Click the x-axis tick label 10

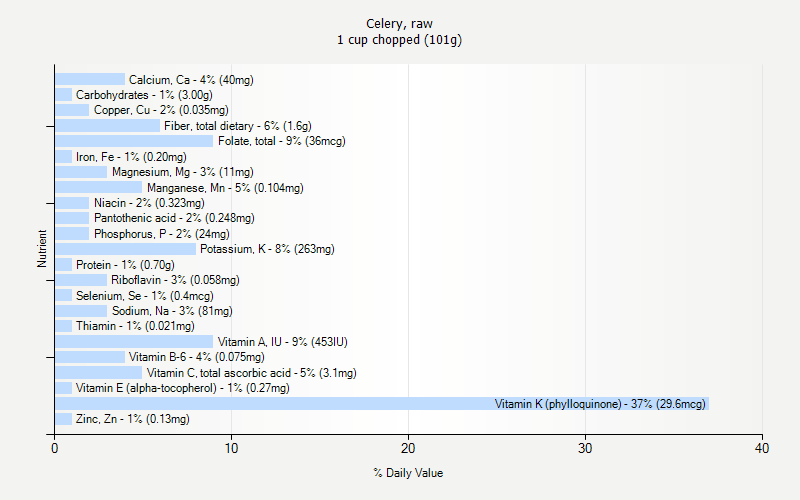231,448
